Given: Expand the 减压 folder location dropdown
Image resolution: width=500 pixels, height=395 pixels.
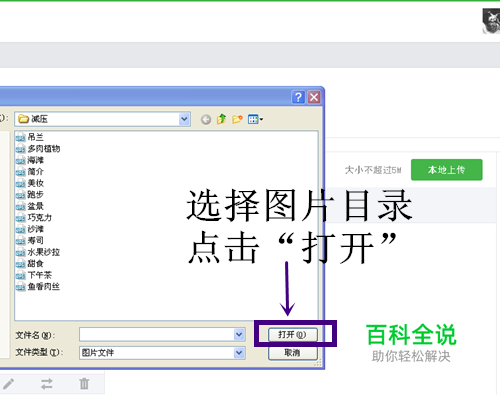Looking at the screenshot, I should point(184,119).
